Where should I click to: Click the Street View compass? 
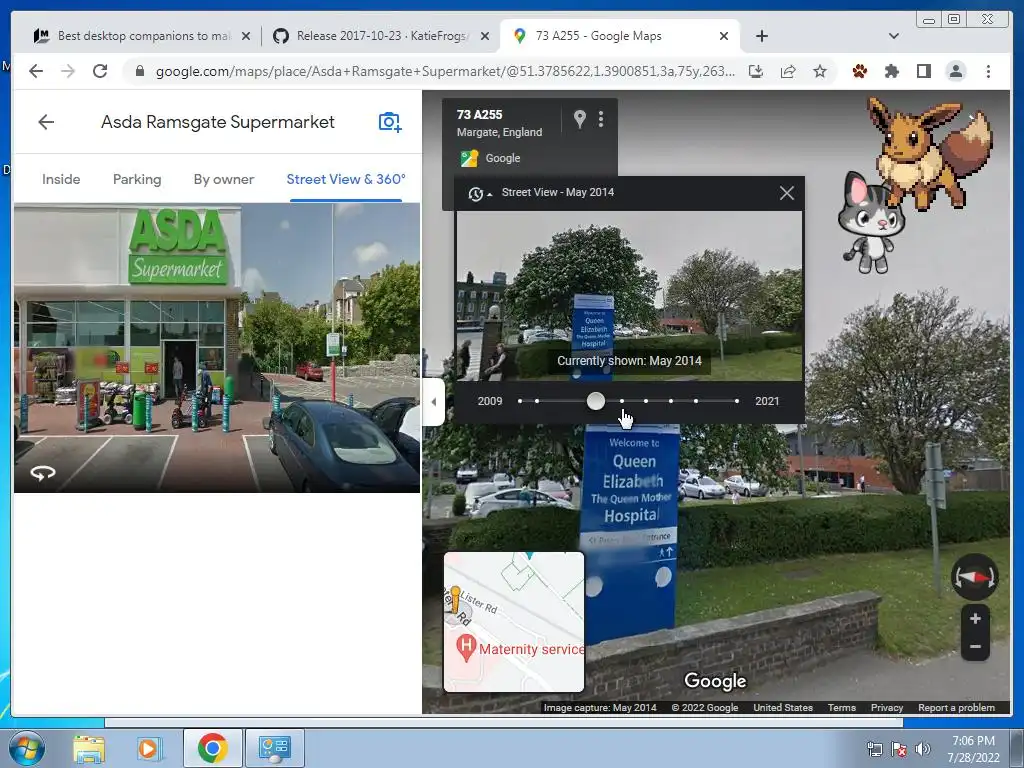(x=974, y=577)
